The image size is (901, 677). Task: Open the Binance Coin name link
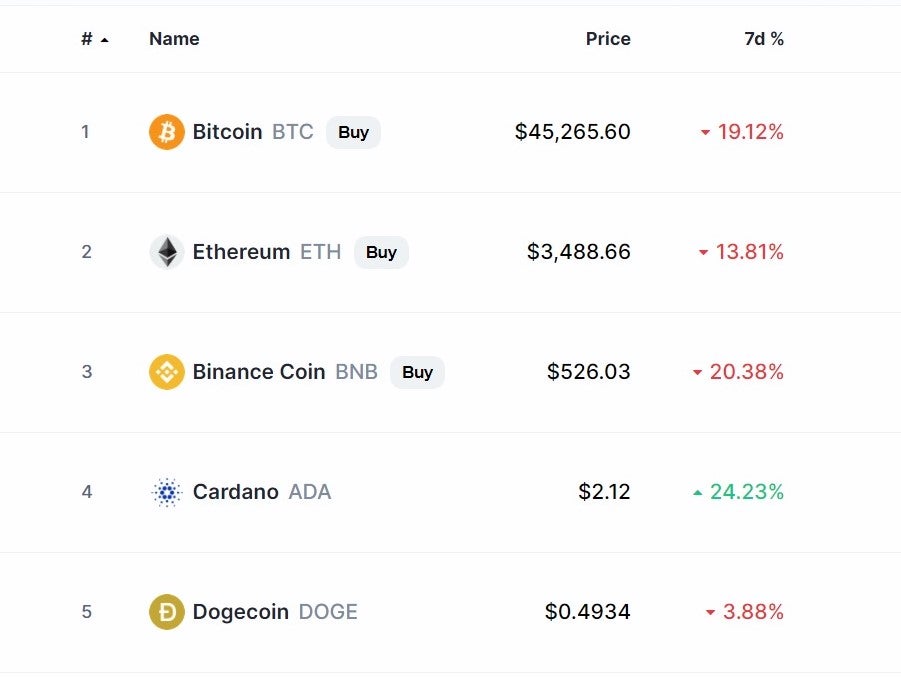point(259,372)
